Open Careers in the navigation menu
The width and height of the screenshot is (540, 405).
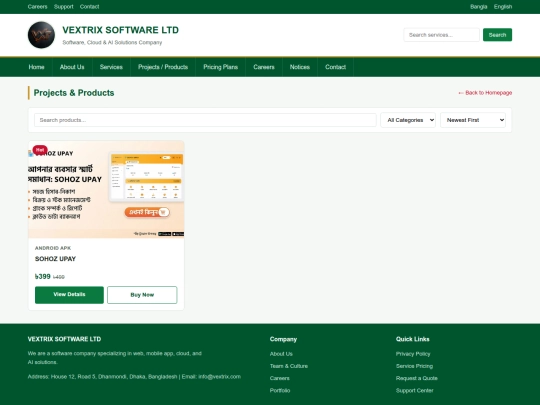point(264,67)
